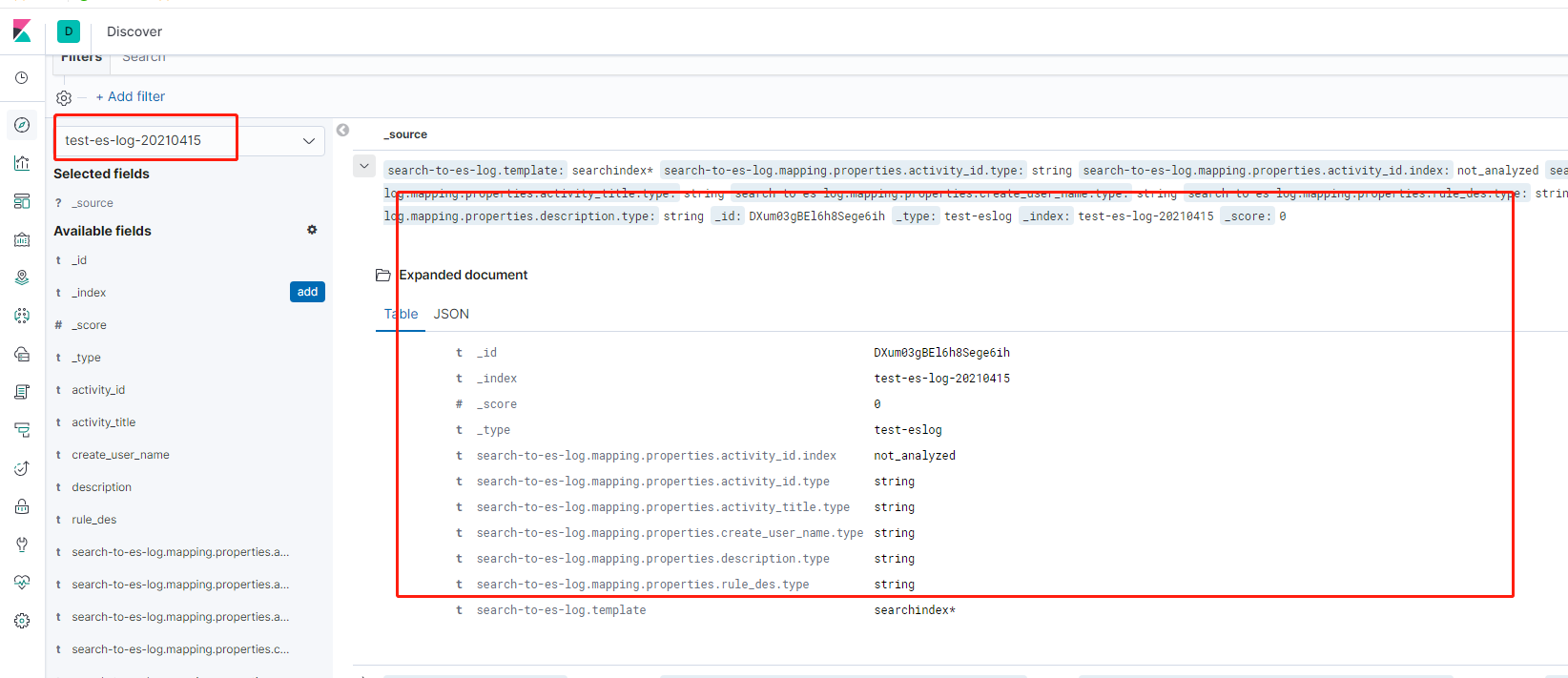
Task: Open SIEM shield icon in sidebar
Action: (22, 506)
